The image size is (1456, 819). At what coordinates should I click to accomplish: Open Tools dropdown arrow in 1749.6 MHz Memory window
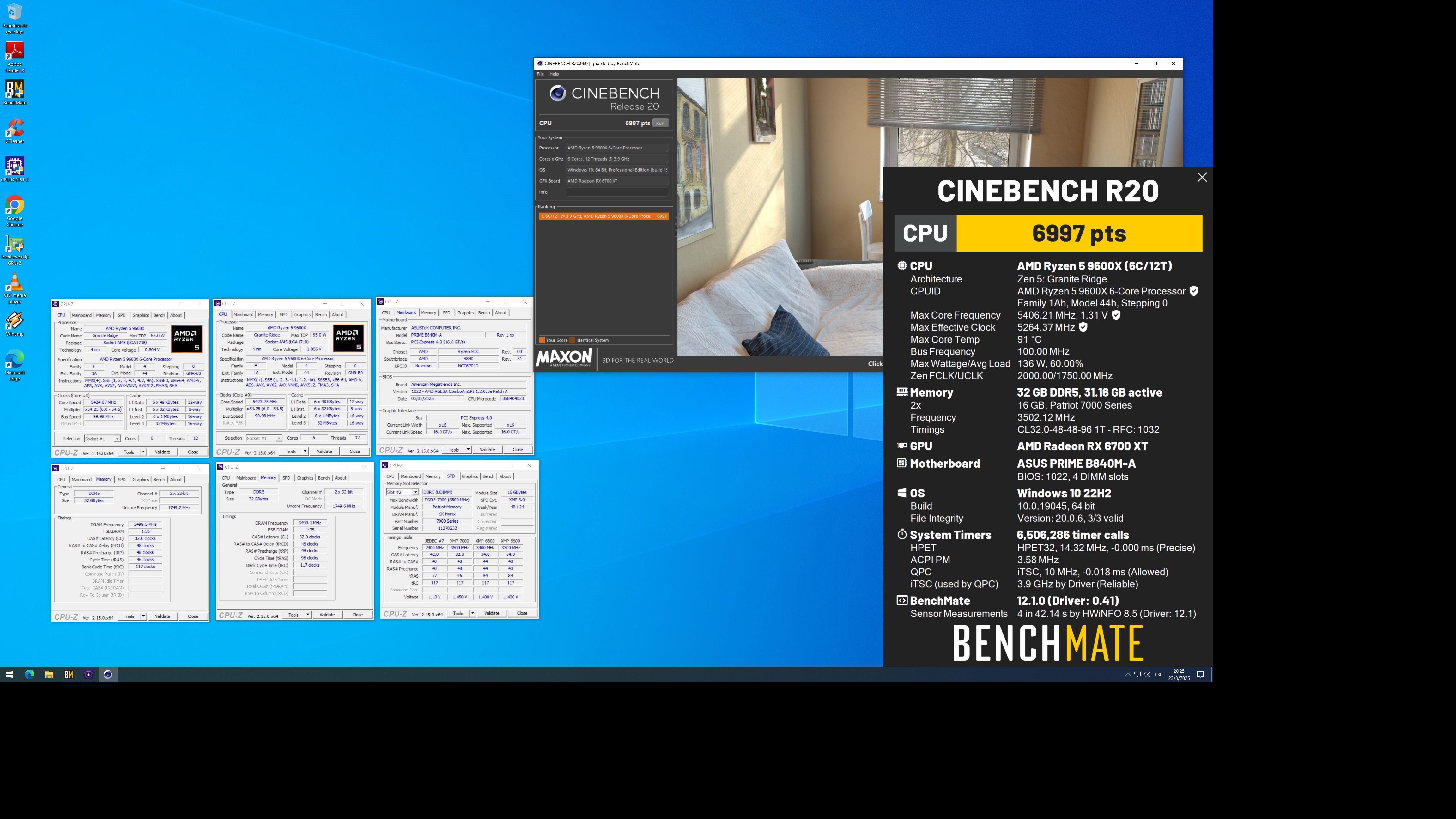click(307, 615)
